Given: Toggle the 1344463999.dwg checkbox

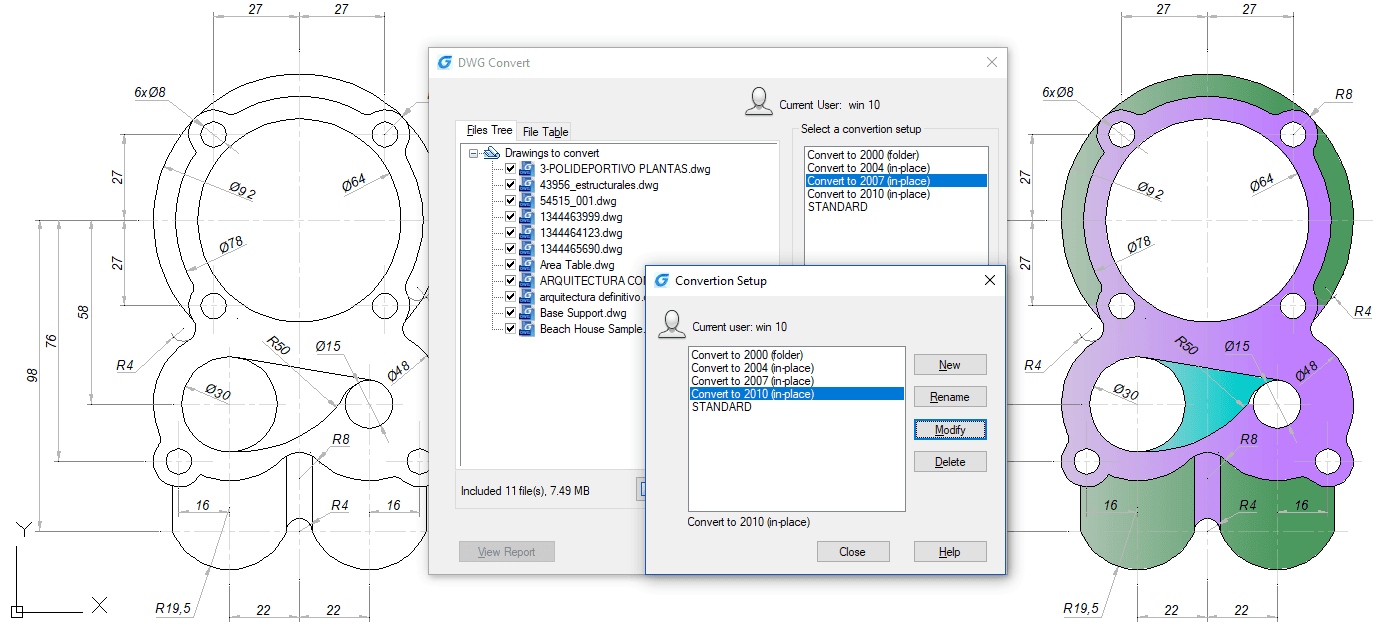Looking at the screenshot, I should point(511,217).
